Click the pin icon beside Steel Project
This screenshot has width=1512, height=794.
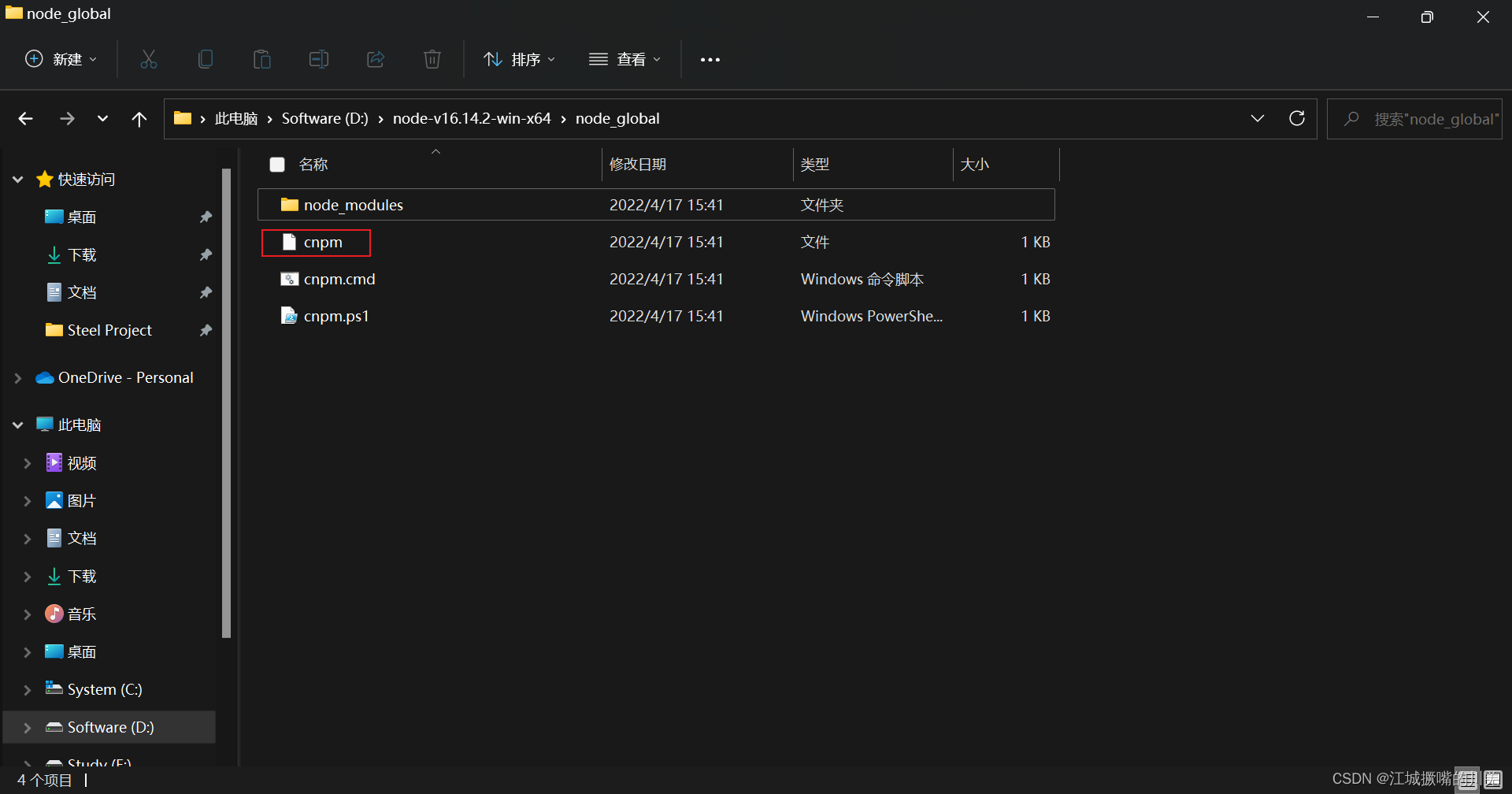pos(206,331)
